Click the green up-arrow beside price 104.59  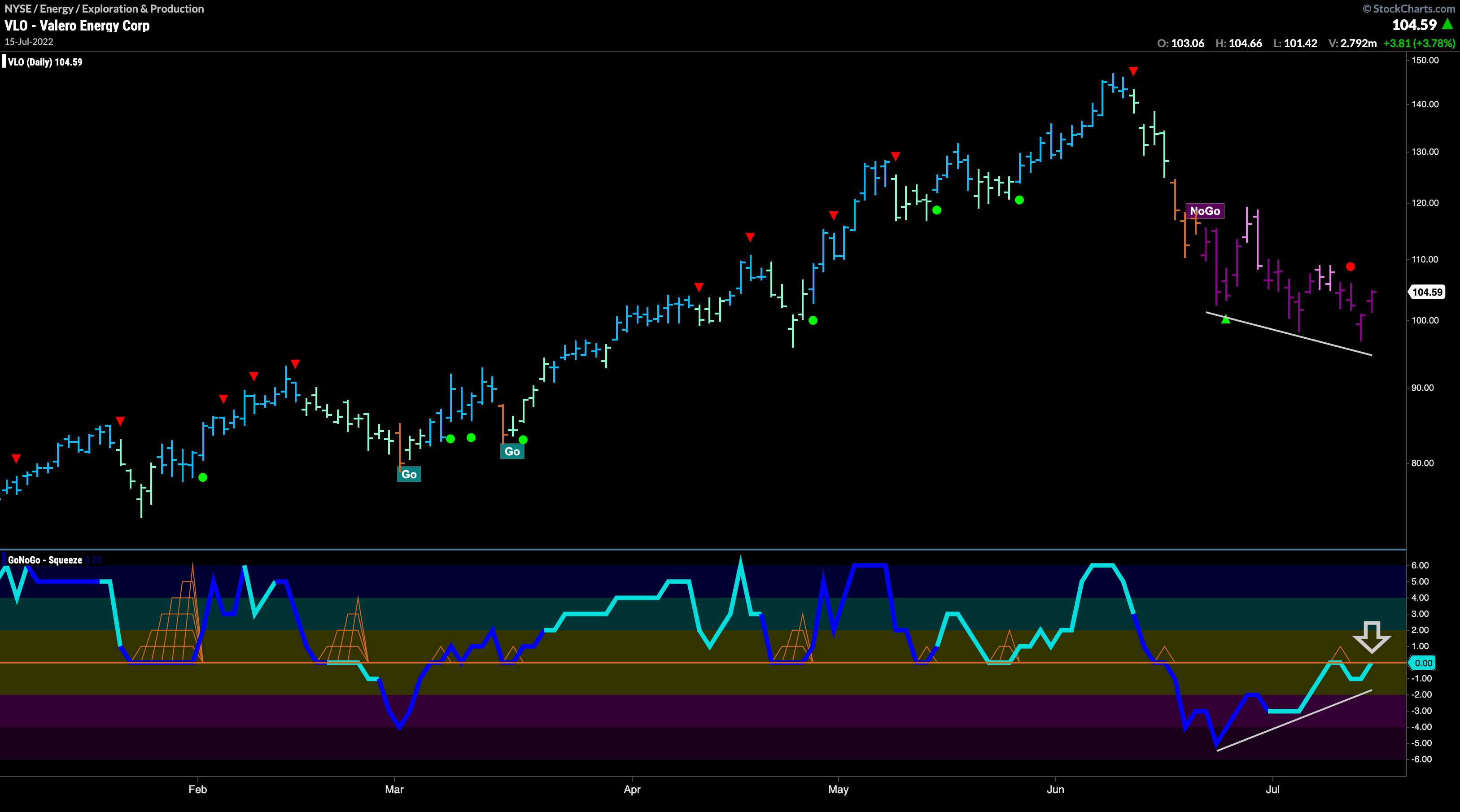click(1447, 24)
